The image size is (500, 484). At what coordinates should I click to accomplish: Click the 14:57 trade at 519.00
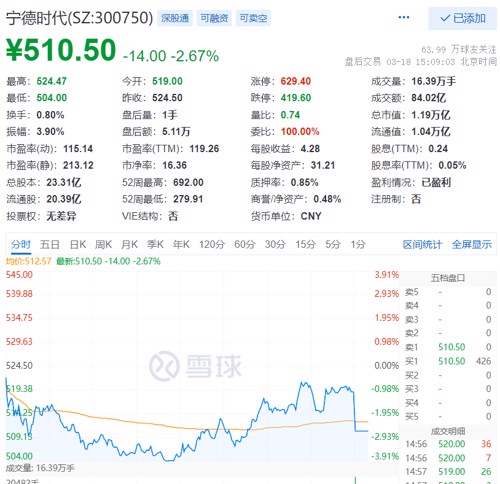[448, 472]
